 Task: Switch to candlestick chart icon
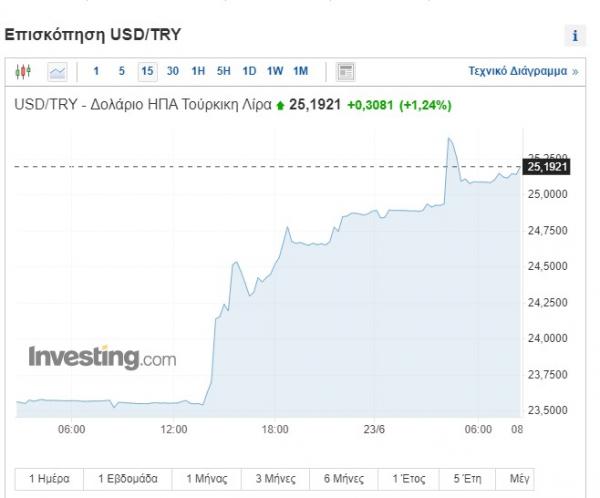tap(23, 71)
